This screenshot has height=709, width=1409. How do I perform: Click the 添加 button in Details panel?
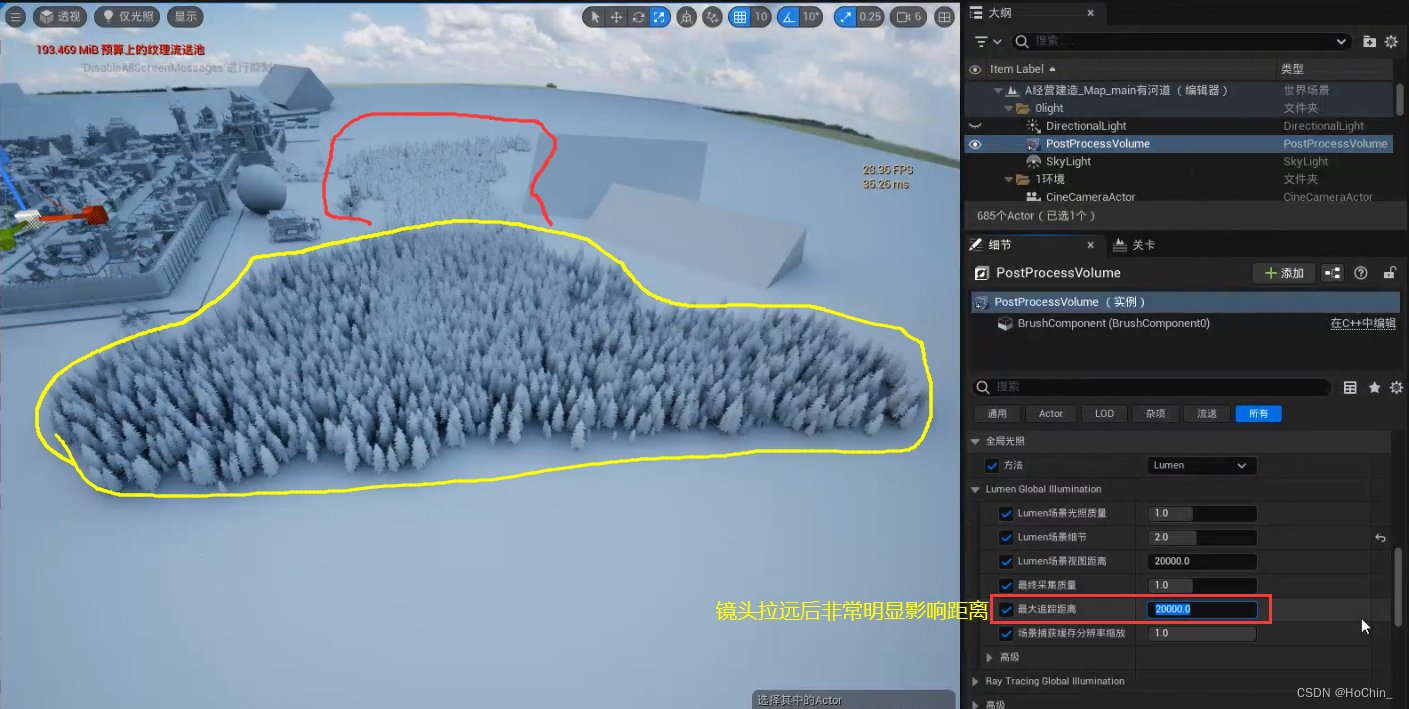coord(1283,272)
